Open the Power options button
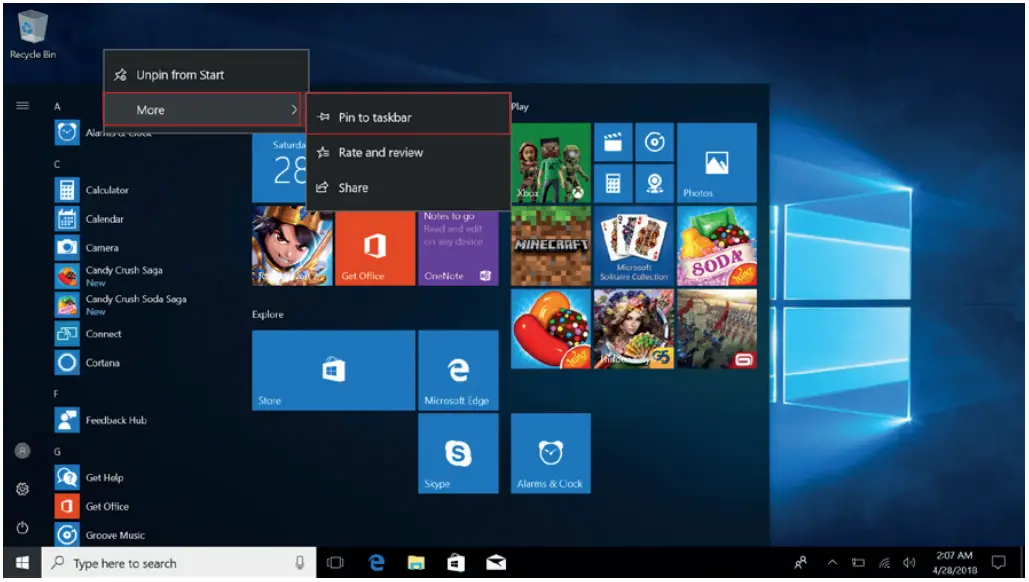Viewport: 1029px width, 582px height. 22,527
